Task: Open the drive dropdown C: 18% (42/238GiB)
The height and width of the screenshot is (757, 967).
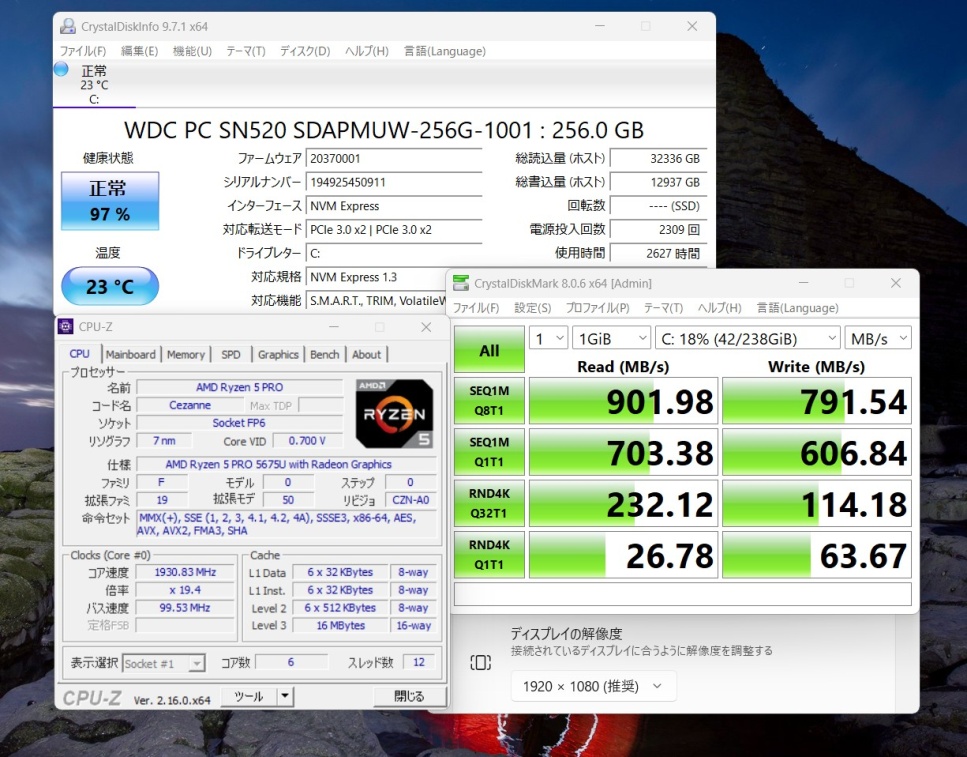Action: (x=747, y=338)
